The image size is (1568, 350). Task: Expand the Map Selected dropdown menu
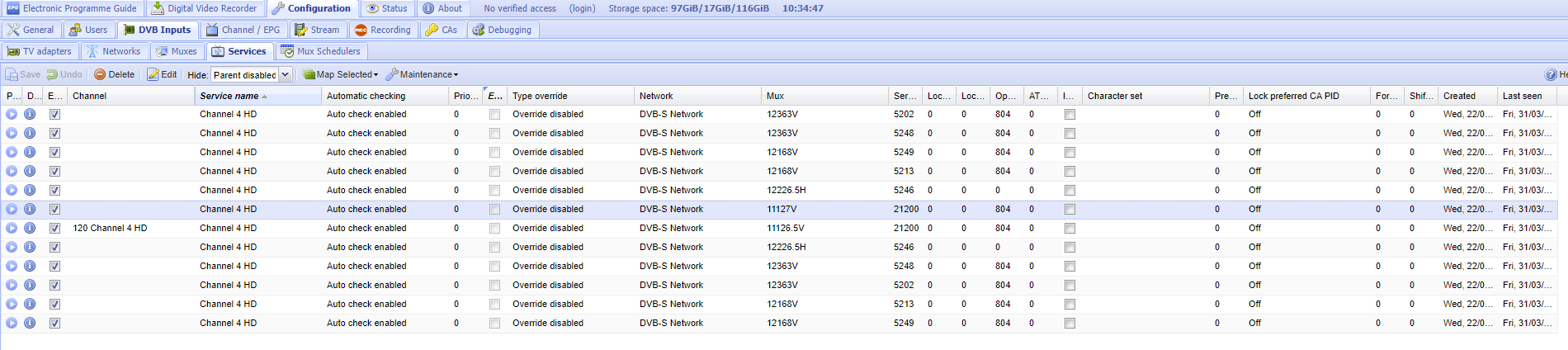340,74
